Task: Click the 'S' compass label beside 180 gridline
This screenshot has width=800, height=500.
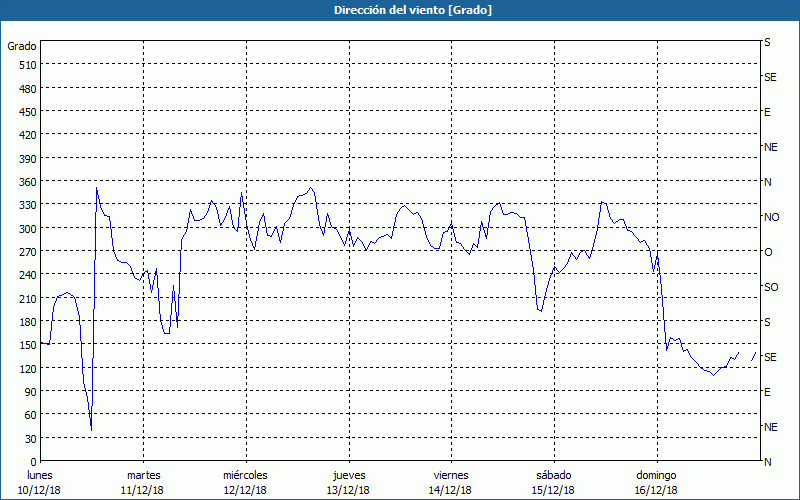Action: [x=767, y=322]
